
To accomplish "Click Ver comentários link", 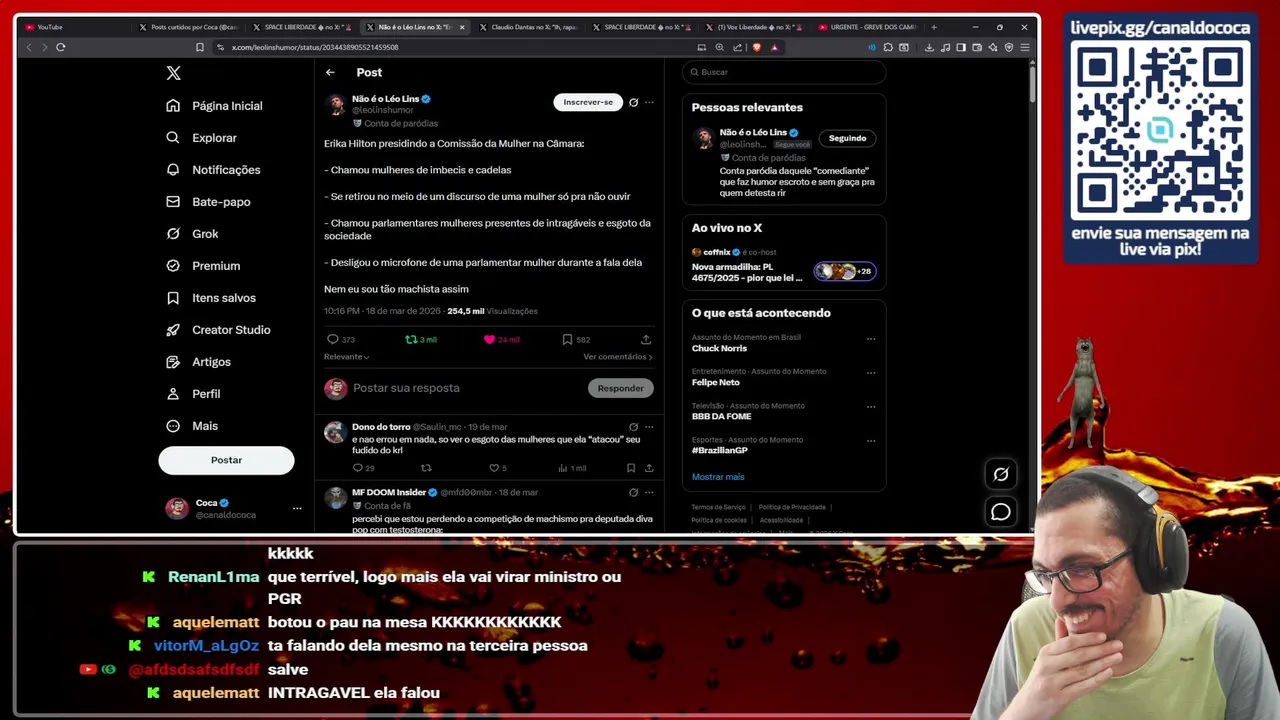I will pos(618,357).
